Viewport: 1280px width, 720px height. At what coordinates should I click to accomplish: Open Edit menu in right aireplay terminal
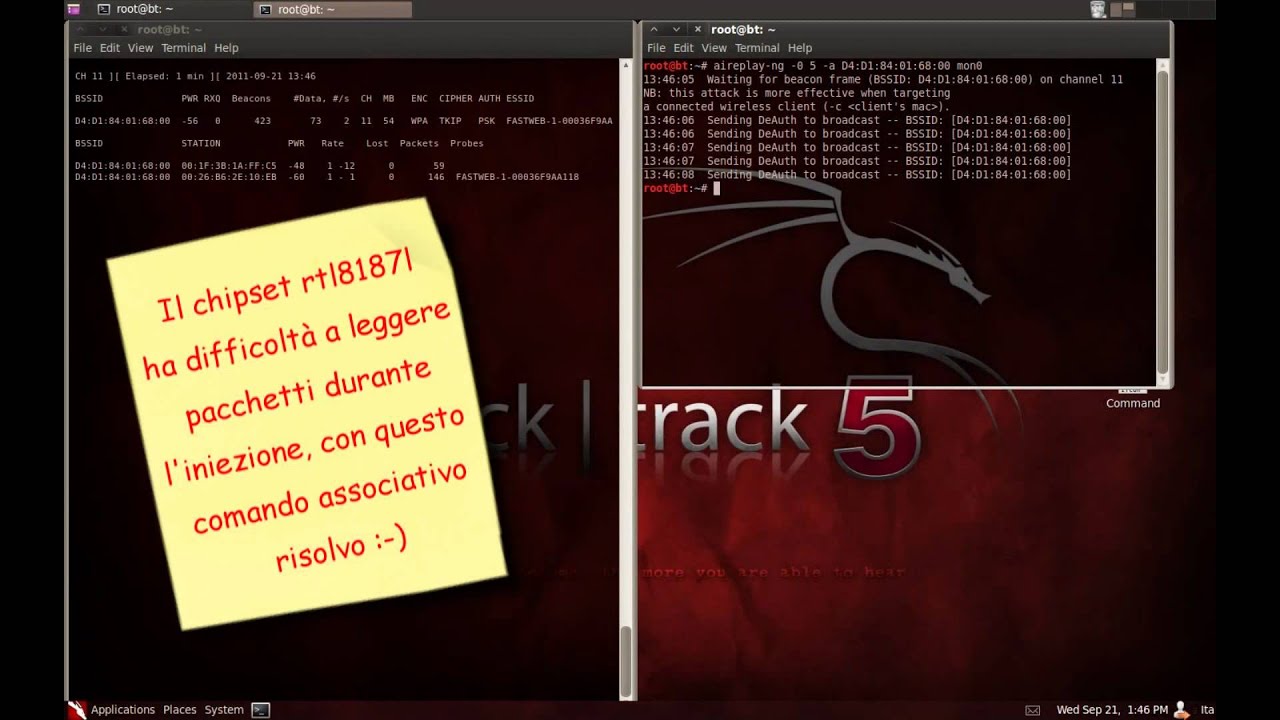(683, 48)
